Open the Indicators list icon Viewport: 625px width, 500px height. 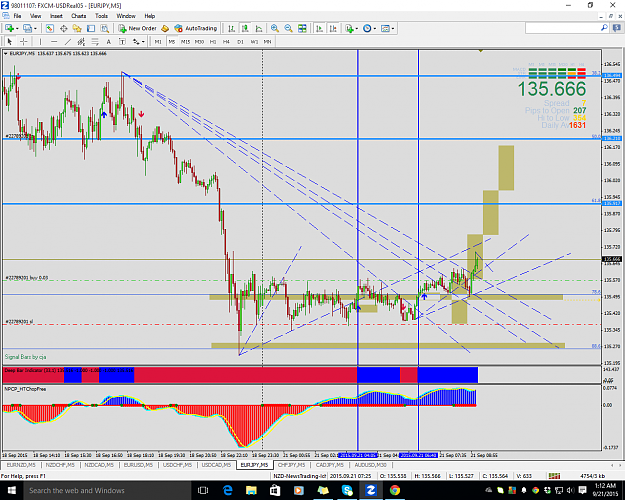[x=350, y=28]
